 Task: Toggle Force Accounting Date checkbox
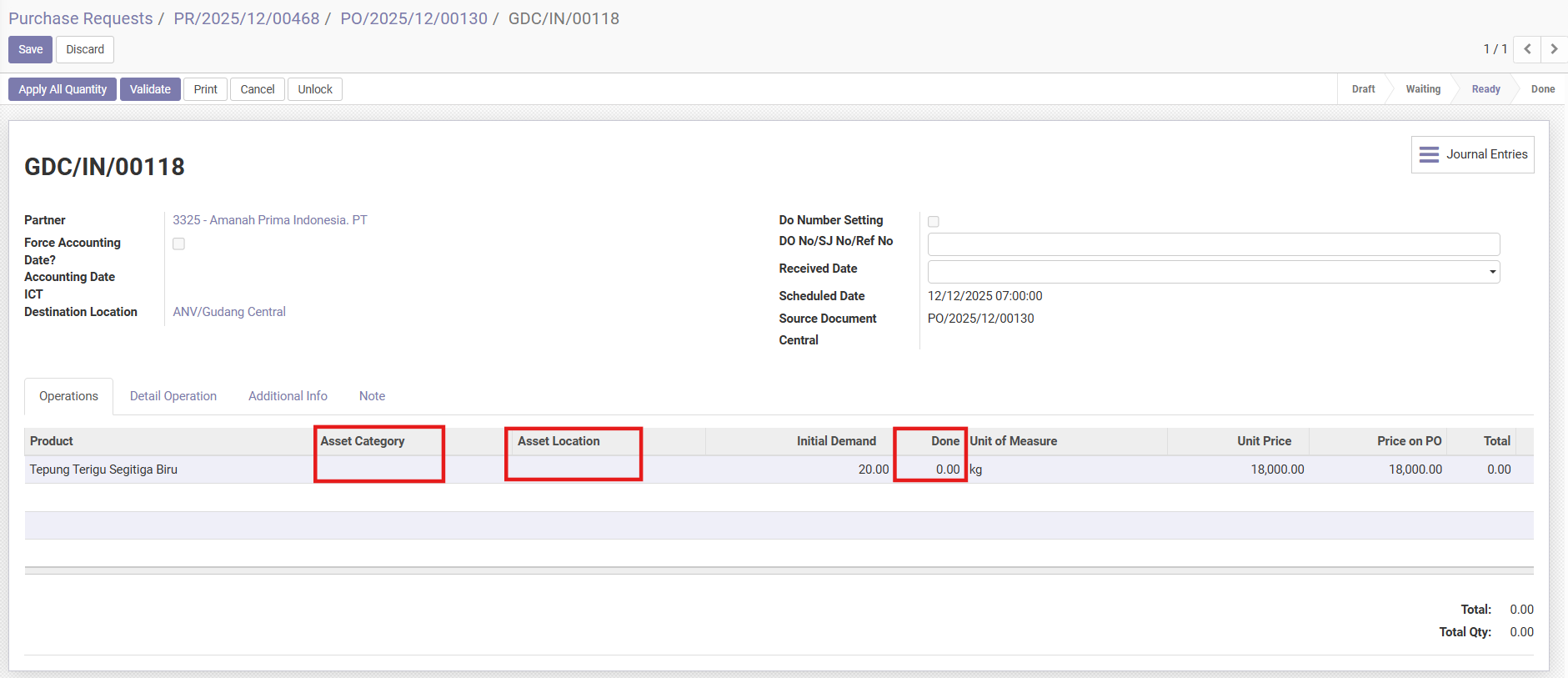pos(178,244)
